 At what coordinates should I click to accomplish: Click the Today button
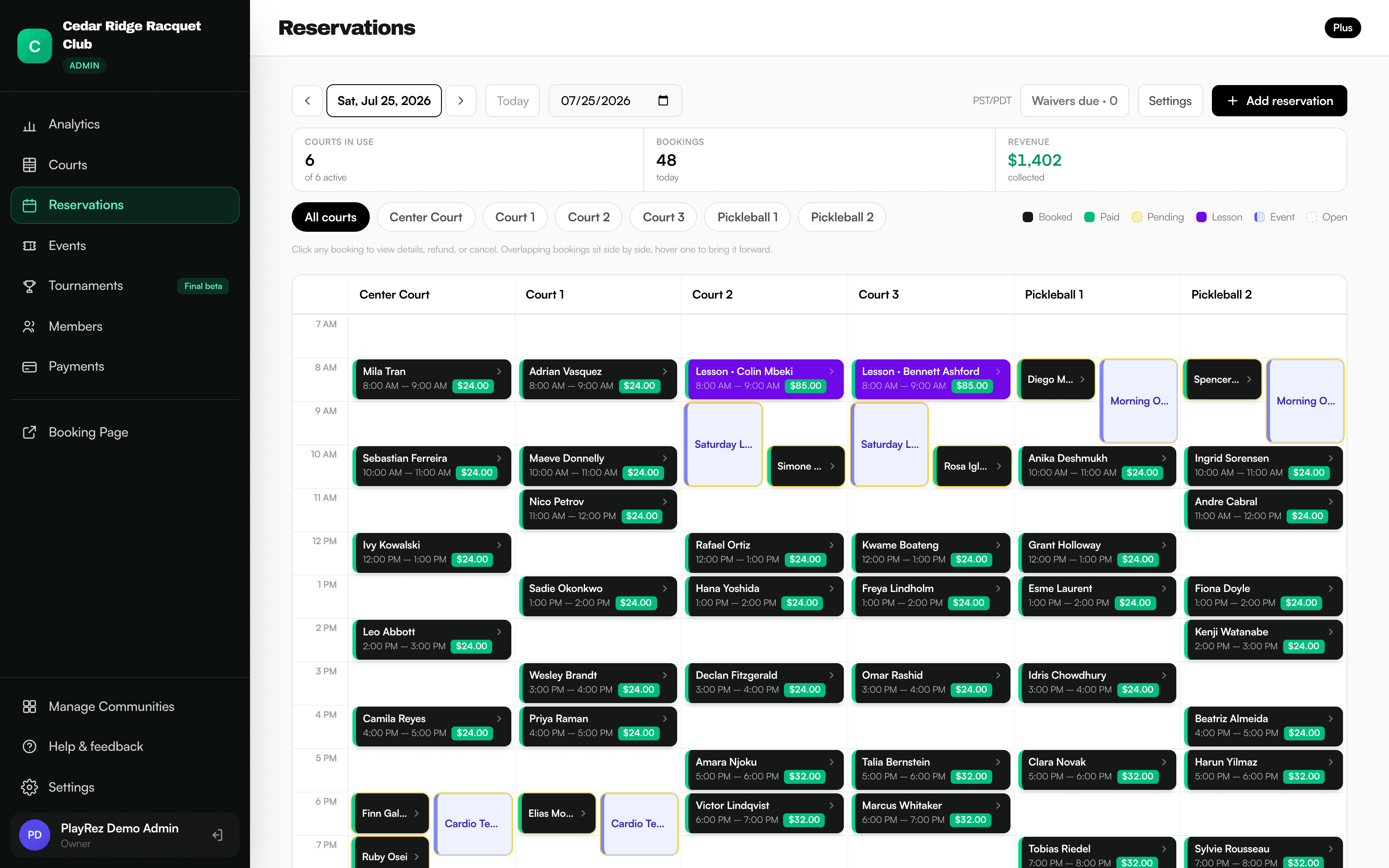(513, 100)
